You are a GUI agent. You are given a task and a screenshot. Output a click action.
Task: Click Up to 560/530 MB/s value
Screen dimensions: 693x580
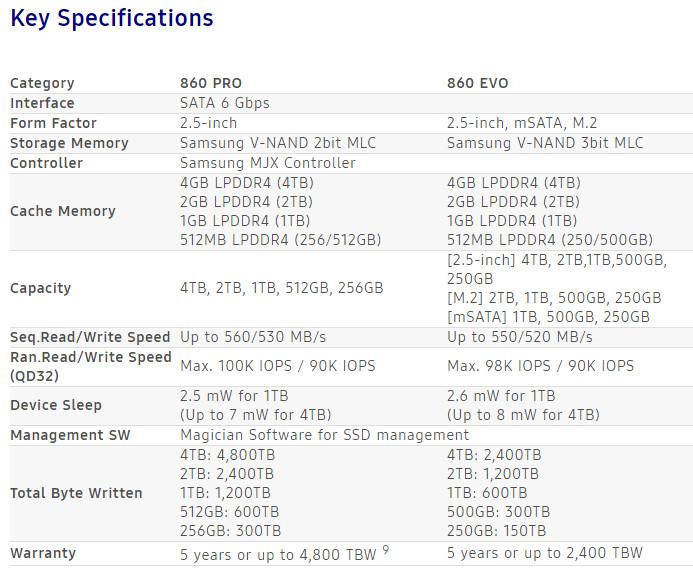[x=253, y=337]
